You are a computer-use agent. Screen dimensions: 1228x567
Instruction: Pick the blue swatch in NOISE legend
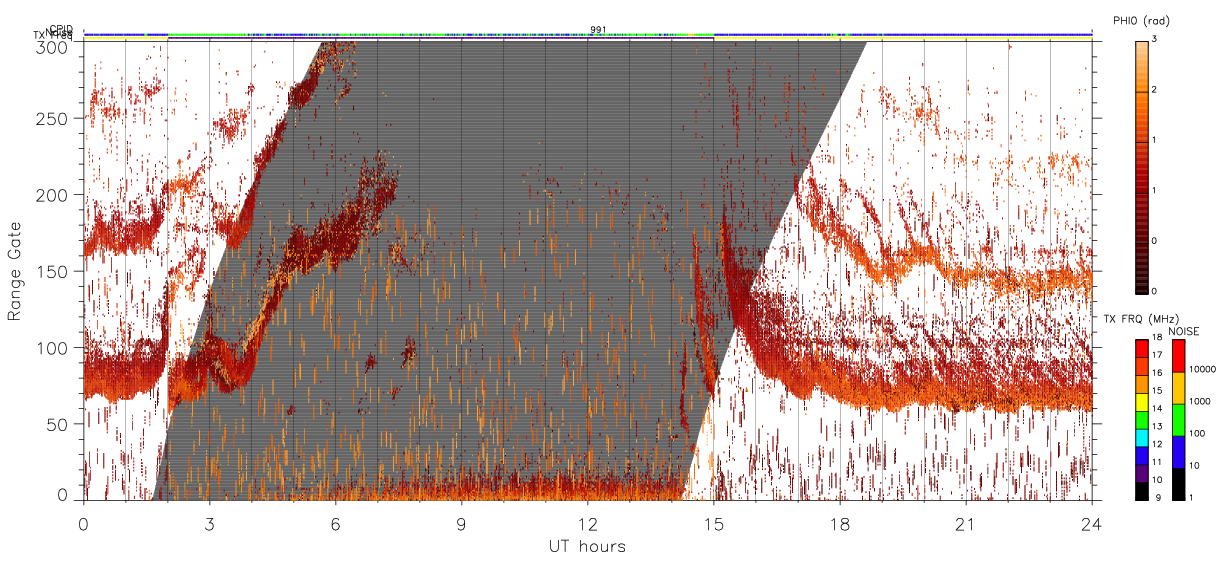coord(1178,451)
